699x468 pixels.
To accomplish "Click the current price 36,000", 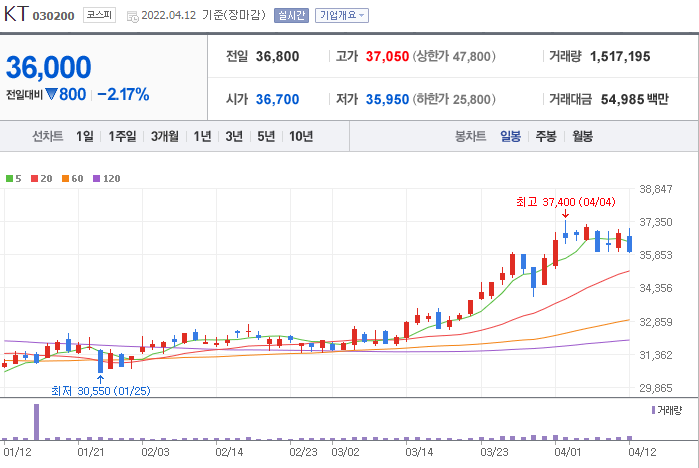I will tap(49, 67).
